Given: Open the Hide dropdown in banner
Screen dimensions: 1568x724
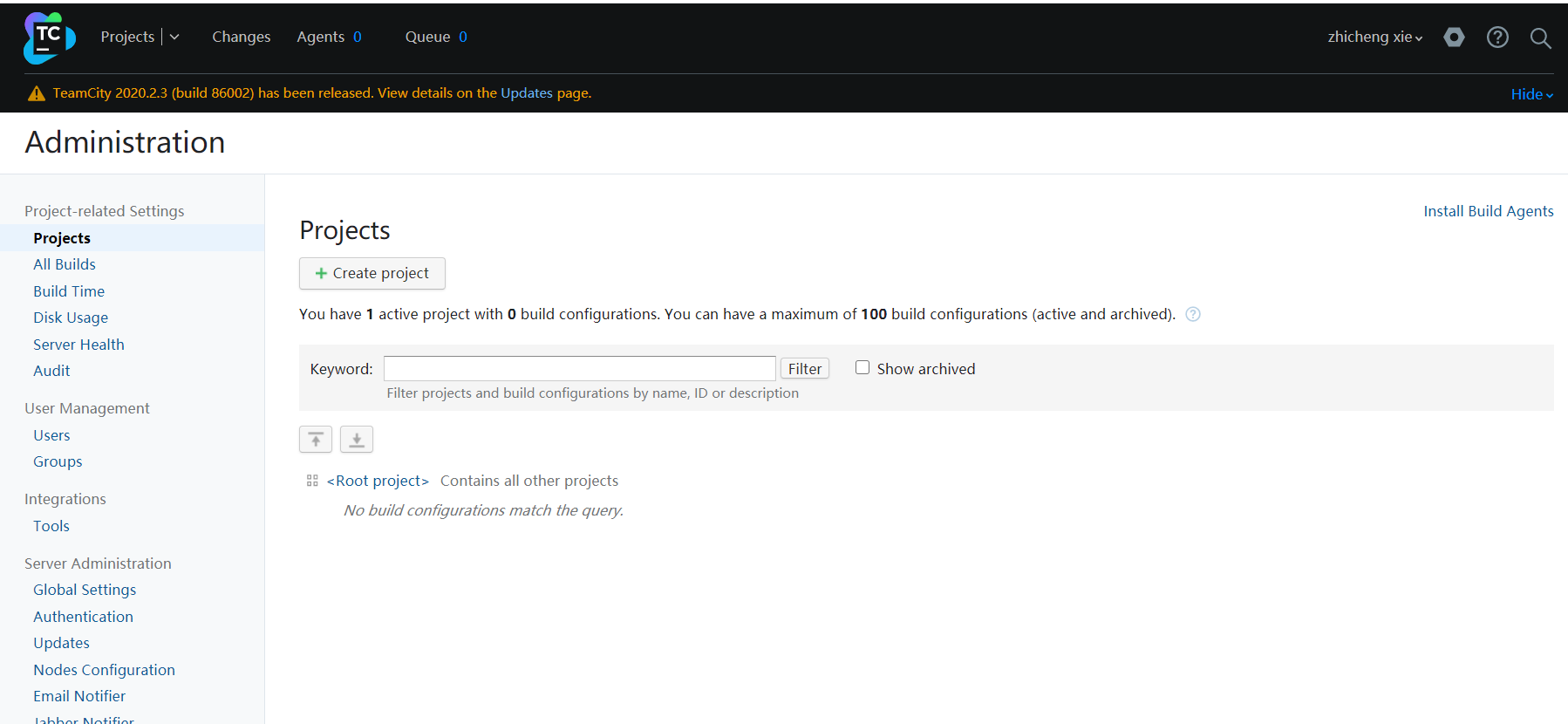Looking at the screenshot, I should tap(1532, 94).
